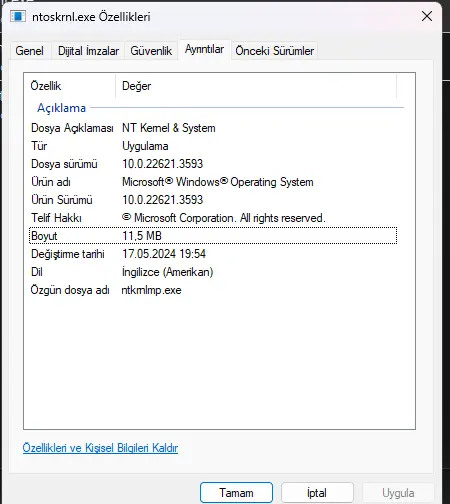Select the Açıklama group heading
This screenshot has height=504, width=450.
coord(62,108)
